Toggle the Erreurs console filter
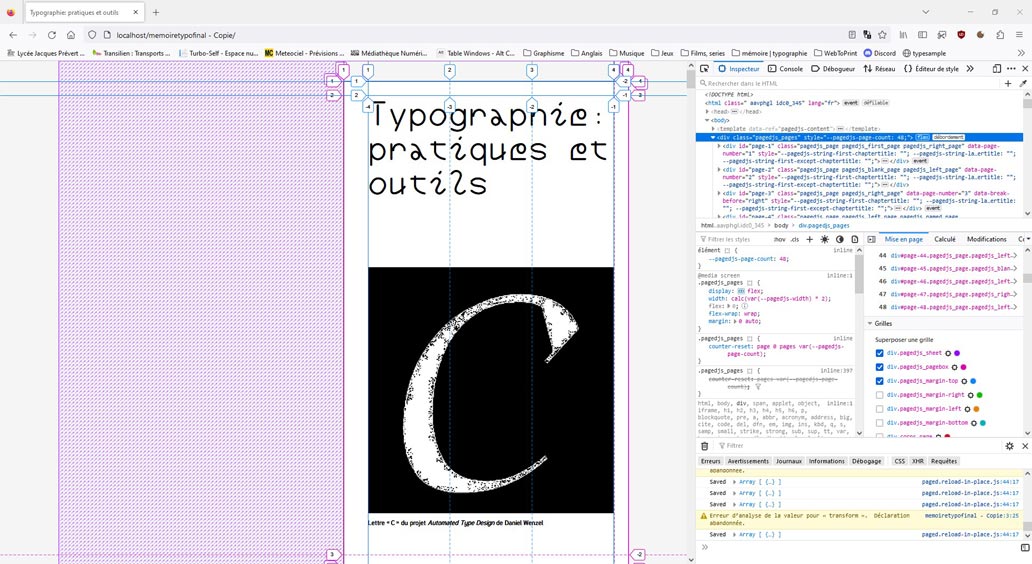The height and width of the screenshot is (564, 1032). pos(710,461)
